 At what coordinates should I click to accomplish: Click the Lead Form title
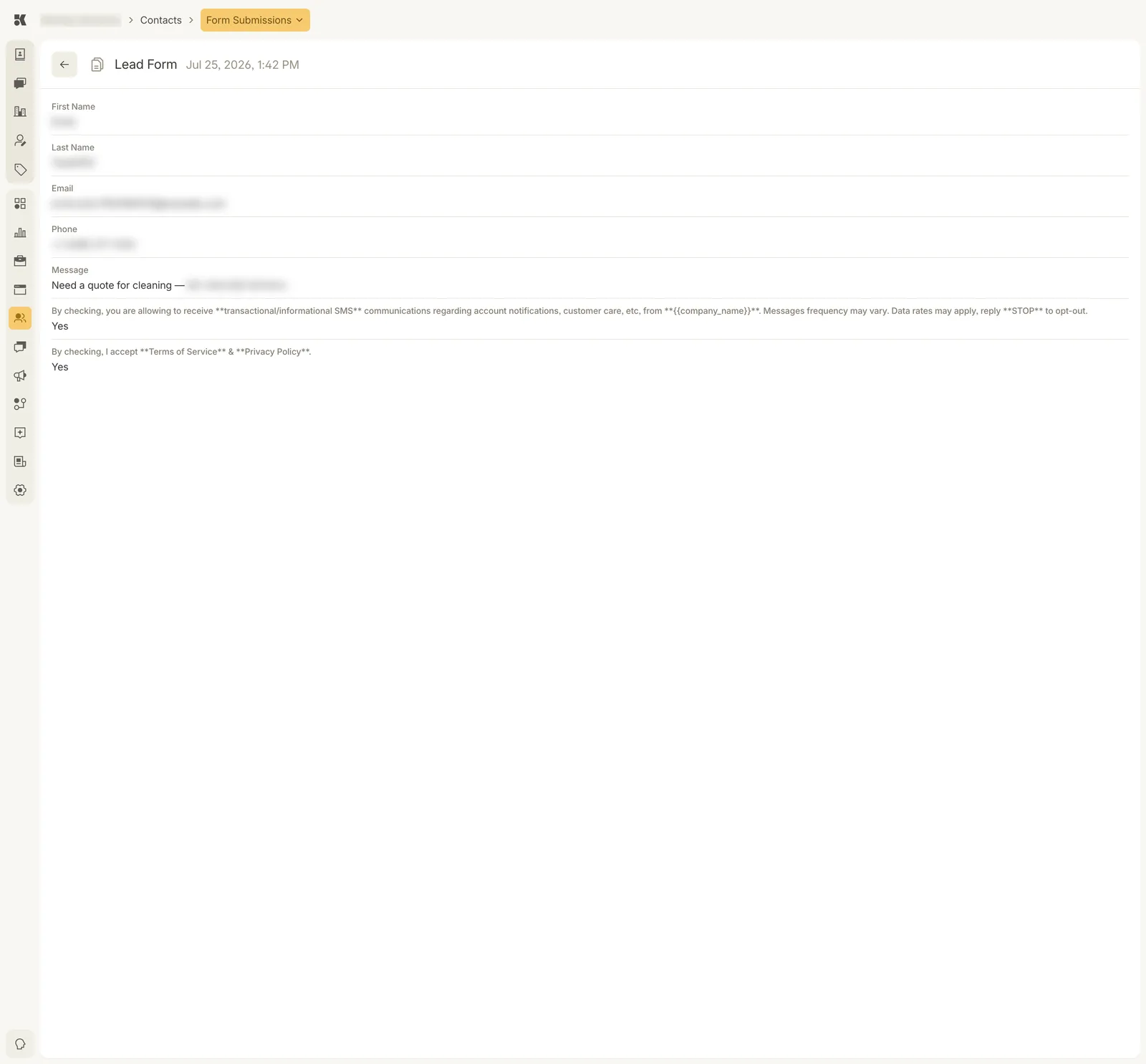[x=145, y=64]
